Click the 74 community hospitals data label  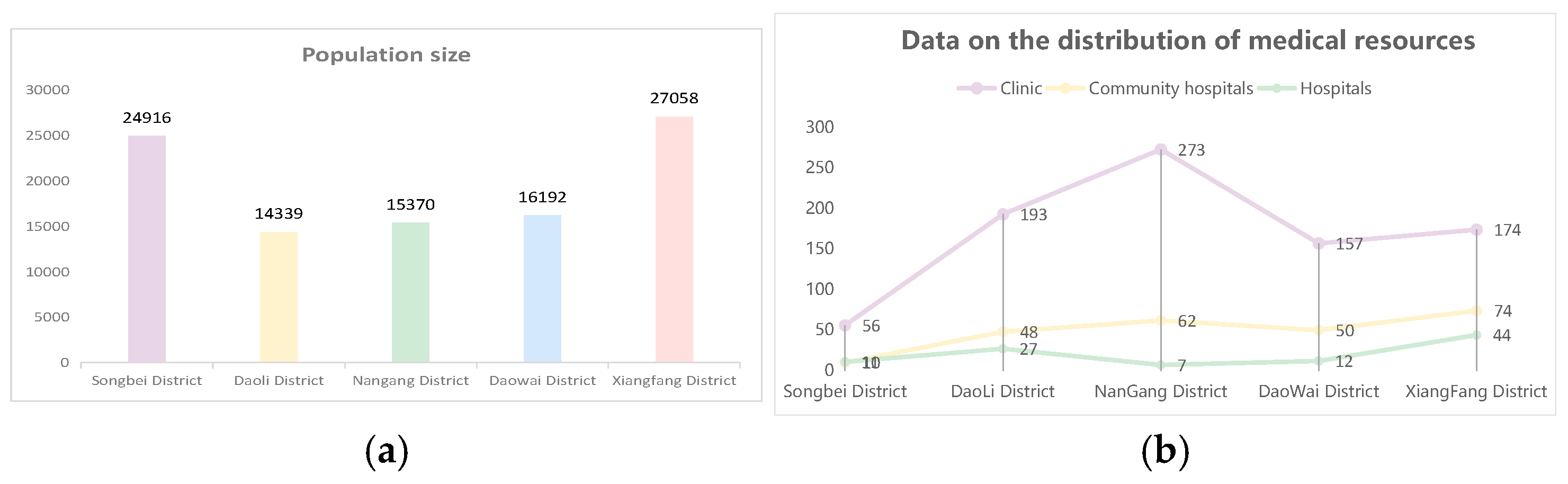pyautogui.click(x=1503, y=311)
